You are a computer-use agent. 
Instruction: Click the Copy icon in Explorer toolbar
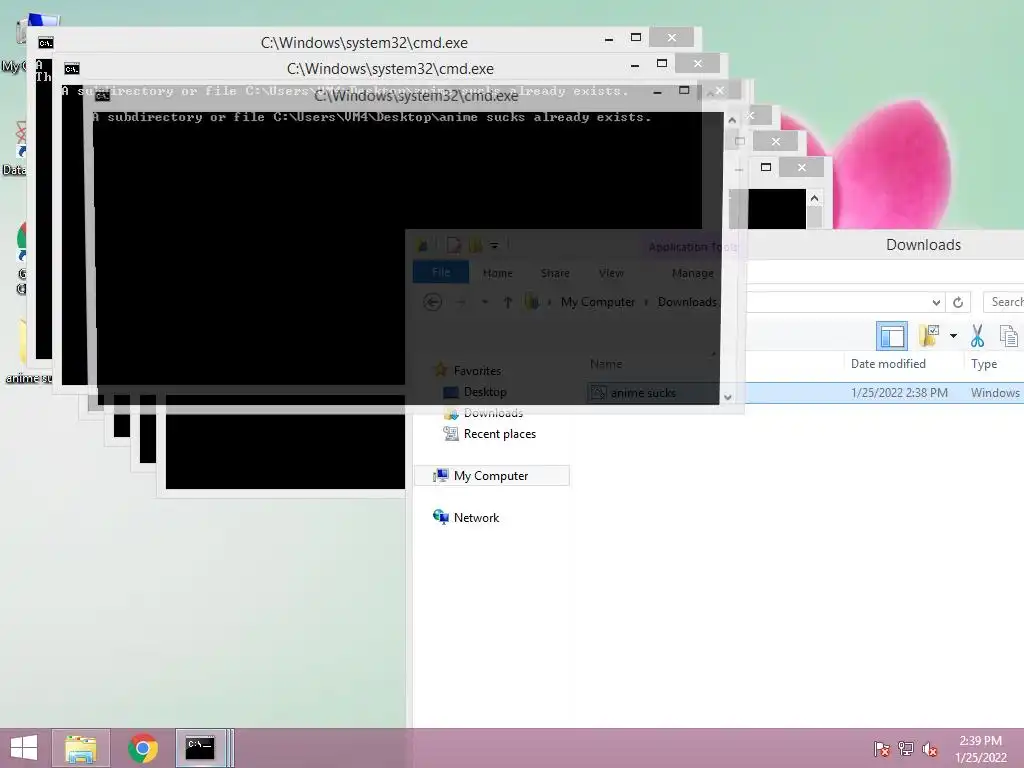coord(1008,336)
